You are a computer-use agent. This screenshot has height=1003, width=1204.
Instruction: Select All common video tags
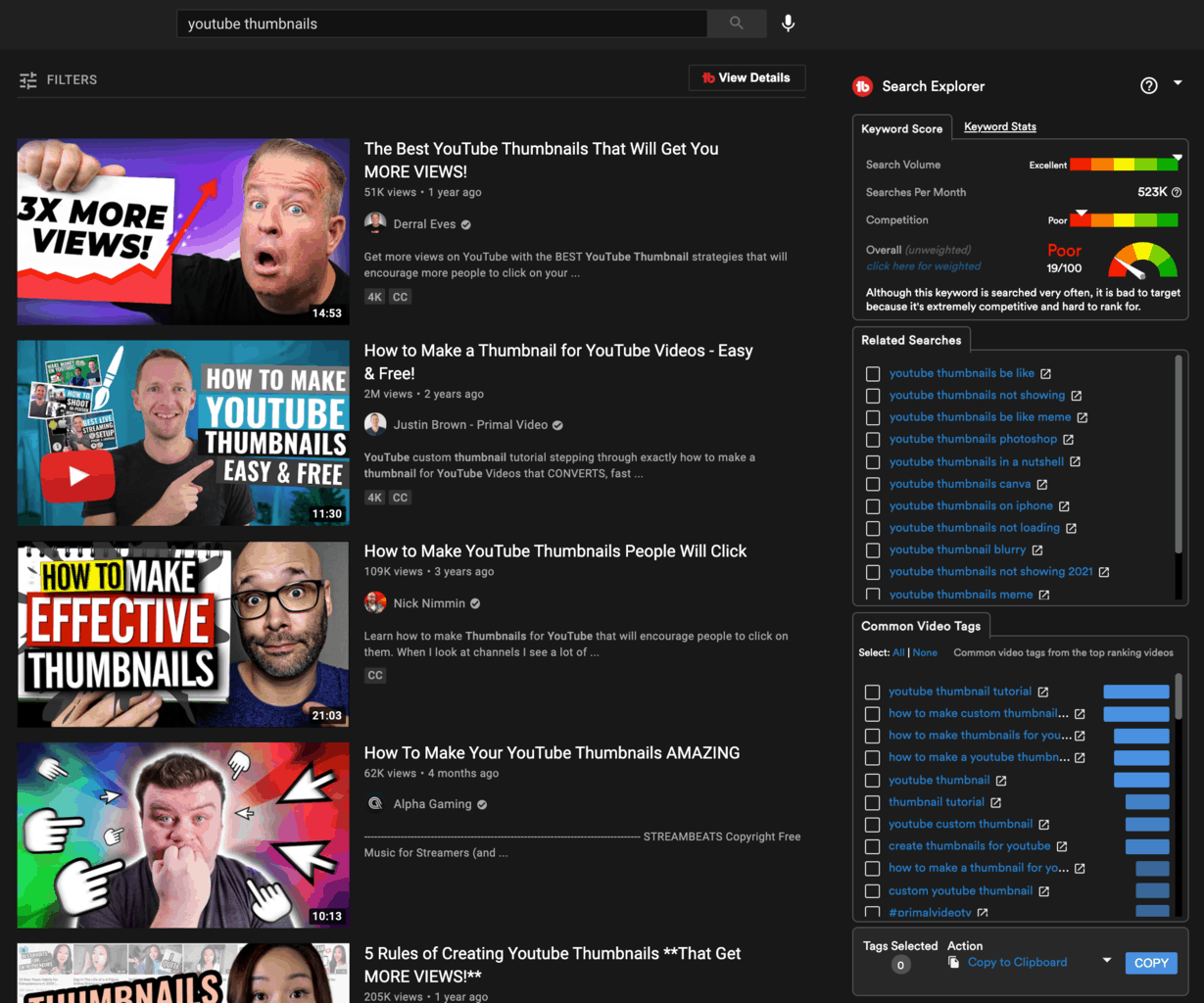coord(898,653)
